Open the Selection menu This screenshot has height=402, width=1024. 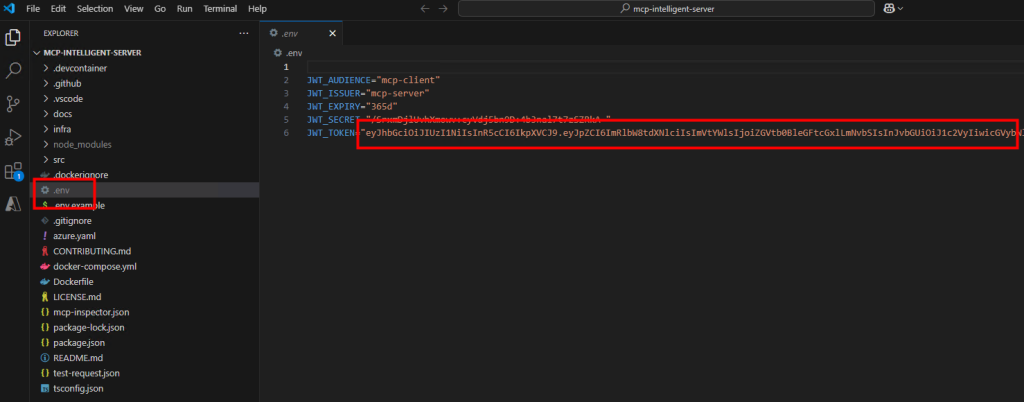point(95,8)
